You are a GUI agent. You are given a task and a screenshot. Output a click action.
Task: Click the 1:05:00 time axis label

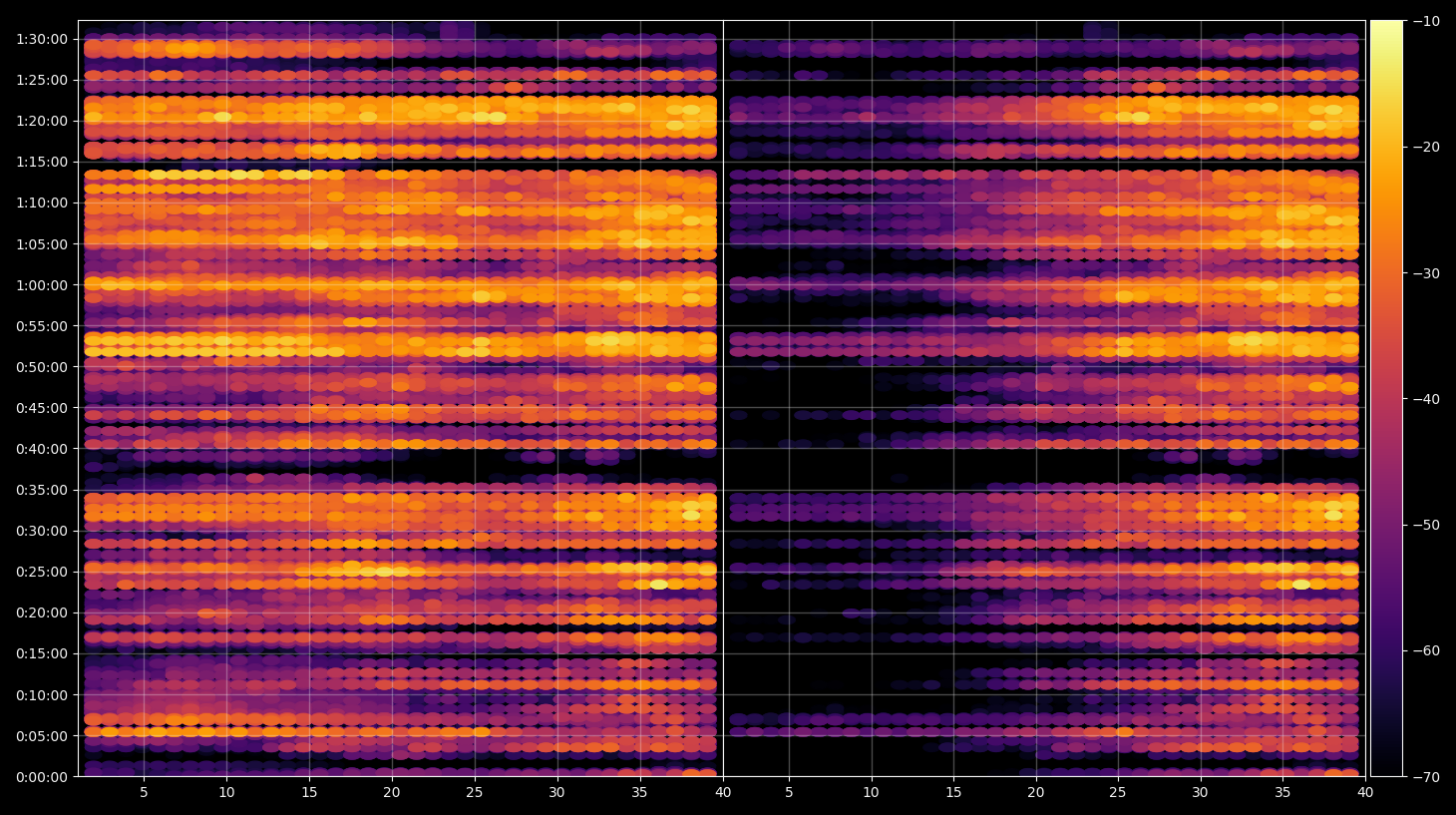coord(42,244)
